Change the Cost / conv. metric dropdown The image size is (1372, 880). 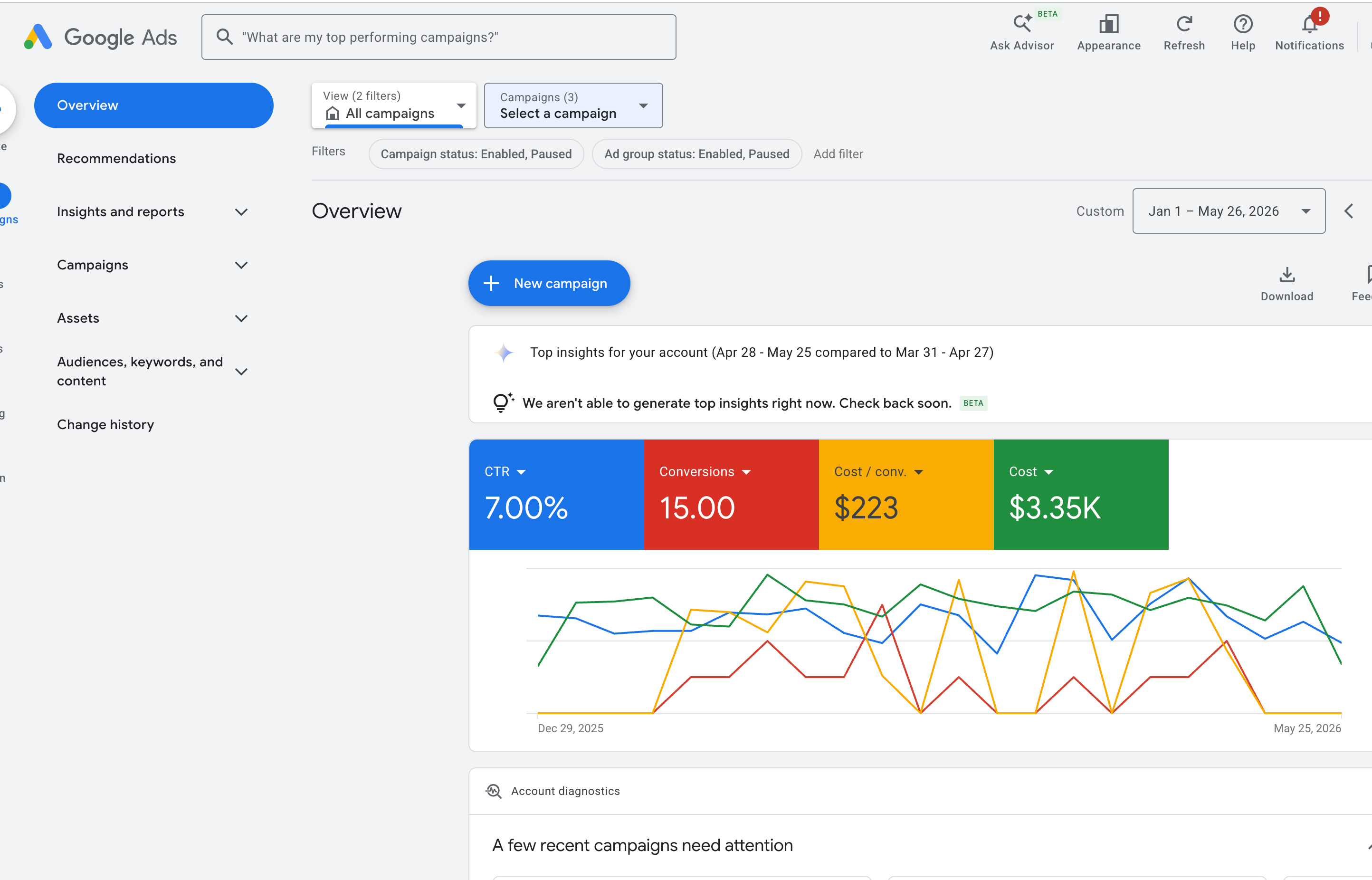point(878,471)
